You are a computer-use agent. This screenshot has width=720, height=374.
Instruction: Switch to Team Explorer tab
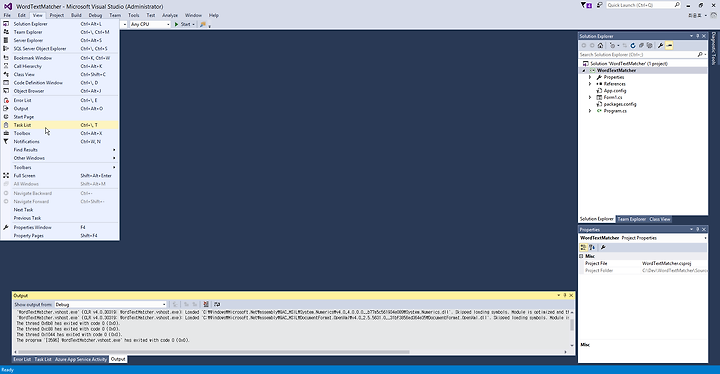631,219
